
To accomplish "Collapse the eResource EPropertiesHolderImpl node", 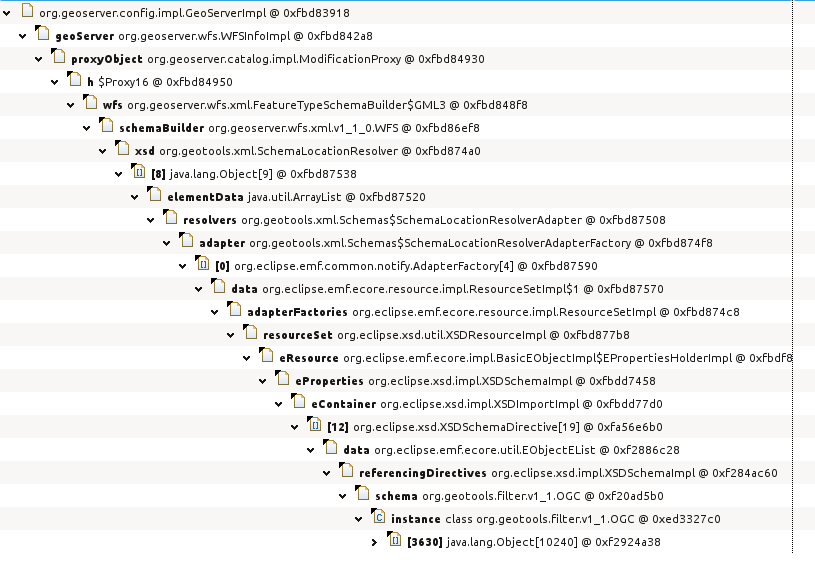I will [x=247, y=358].
